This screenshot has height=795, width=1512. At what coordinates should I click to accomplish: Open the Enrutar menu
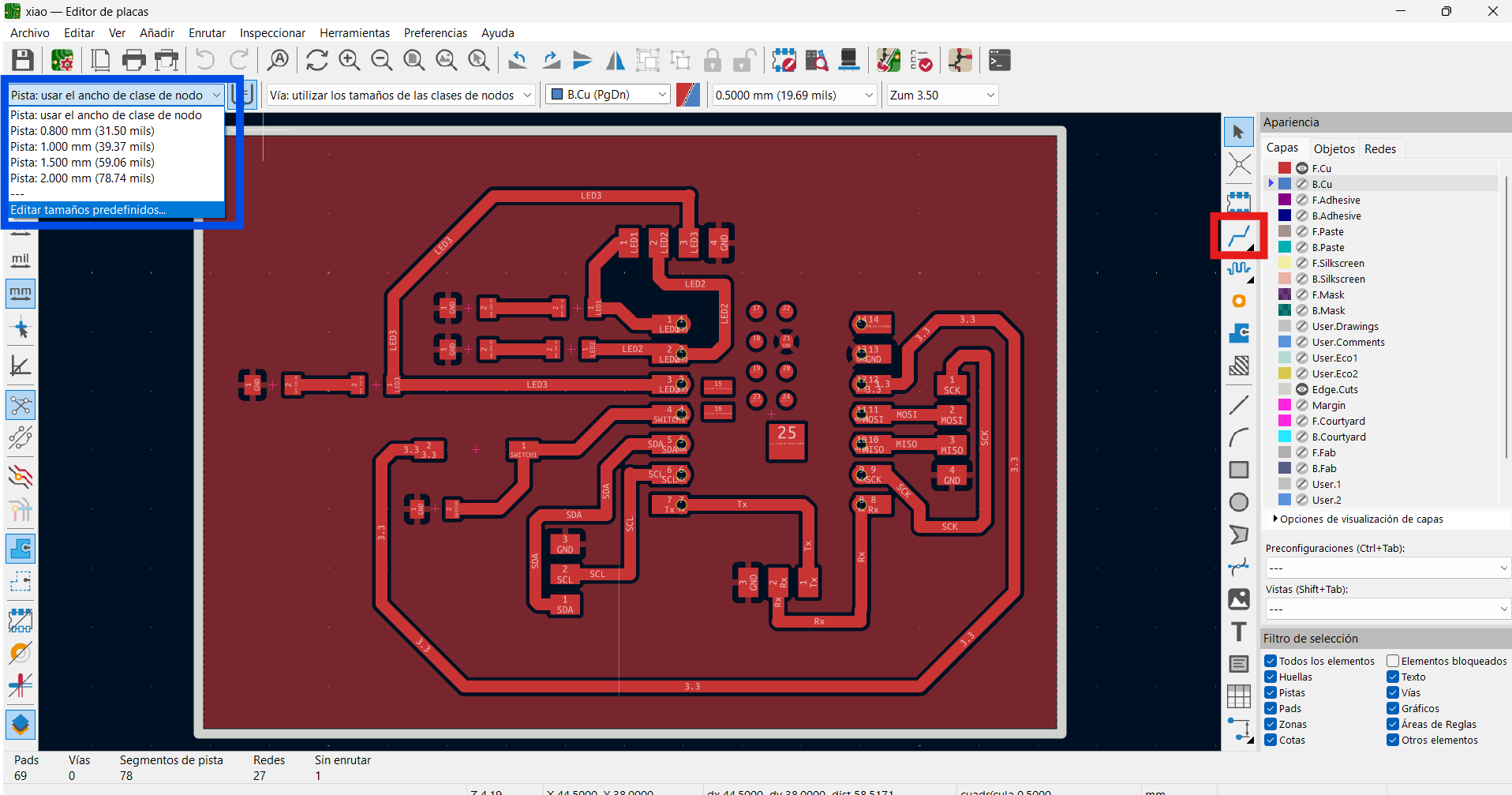(x=207, y=32)
